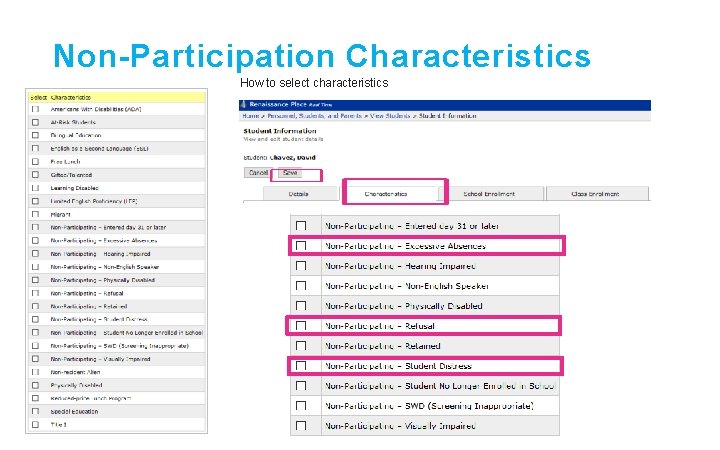This screenshot has height=450, width=720.
Task: Click the Cancel button
Action: (x=258, y=173)
